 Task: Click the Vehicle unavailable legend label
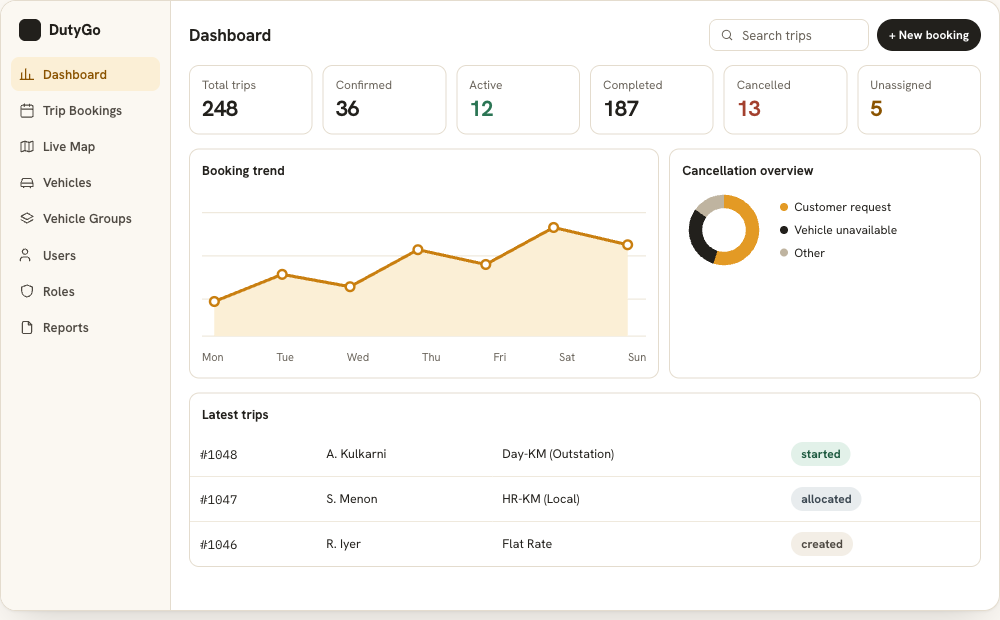(x=846, y=230)
